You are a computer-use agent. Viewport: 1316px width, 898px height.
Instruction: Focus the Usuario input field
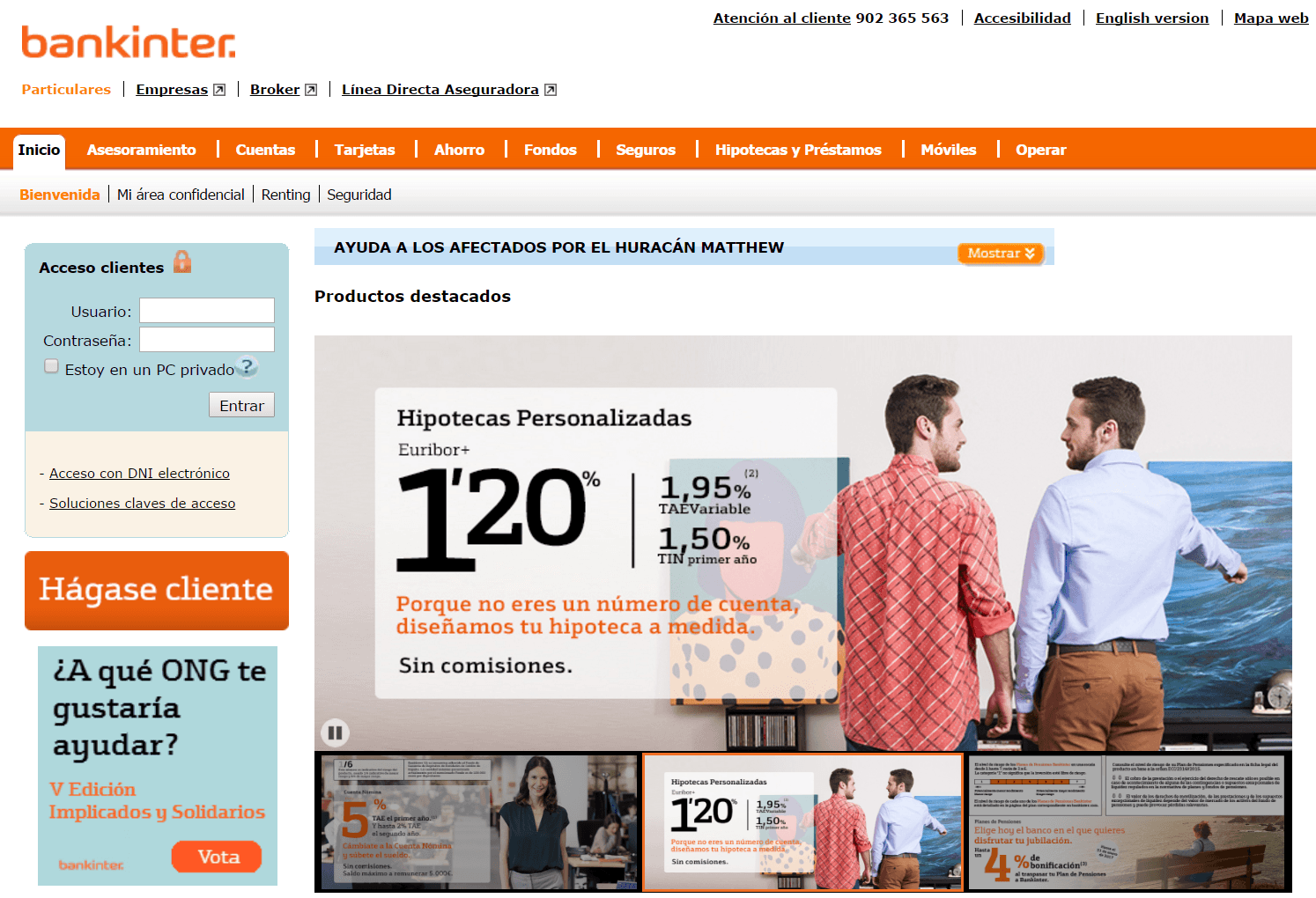pyautogui.click(x=207, y=311)
